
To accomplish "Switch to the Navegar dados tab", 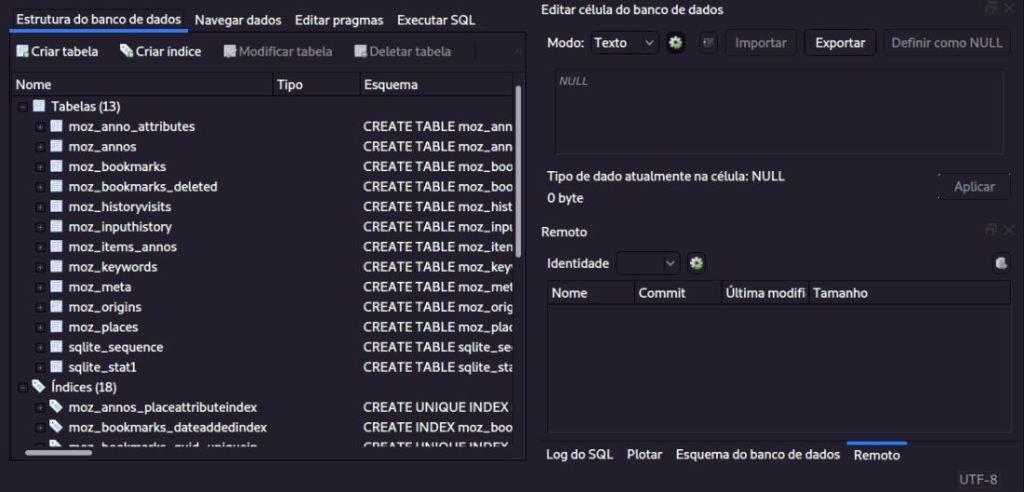I will 238,20.
